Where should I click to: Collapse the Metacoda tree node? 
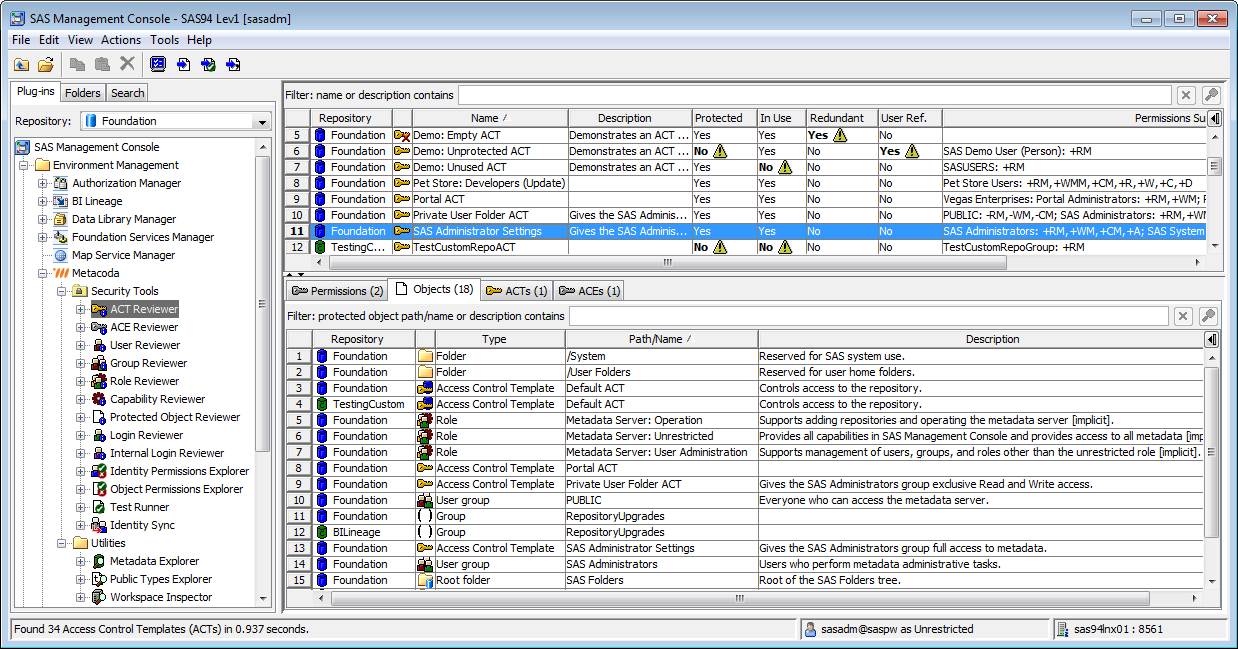tap(42, 273)
